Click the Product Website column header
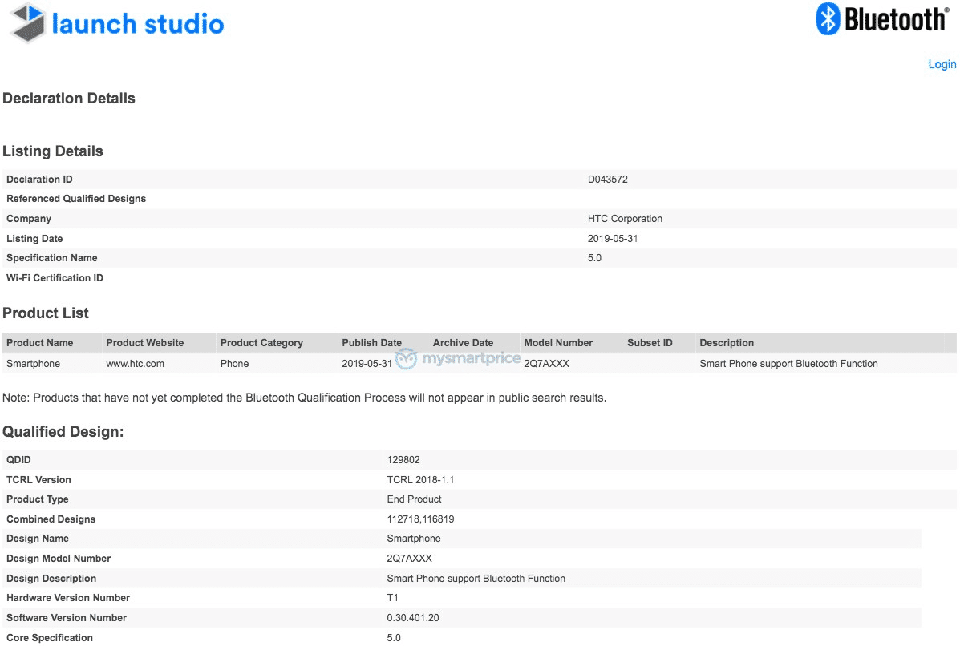Screen dimensions: 960x646 (x=145, y=343)
